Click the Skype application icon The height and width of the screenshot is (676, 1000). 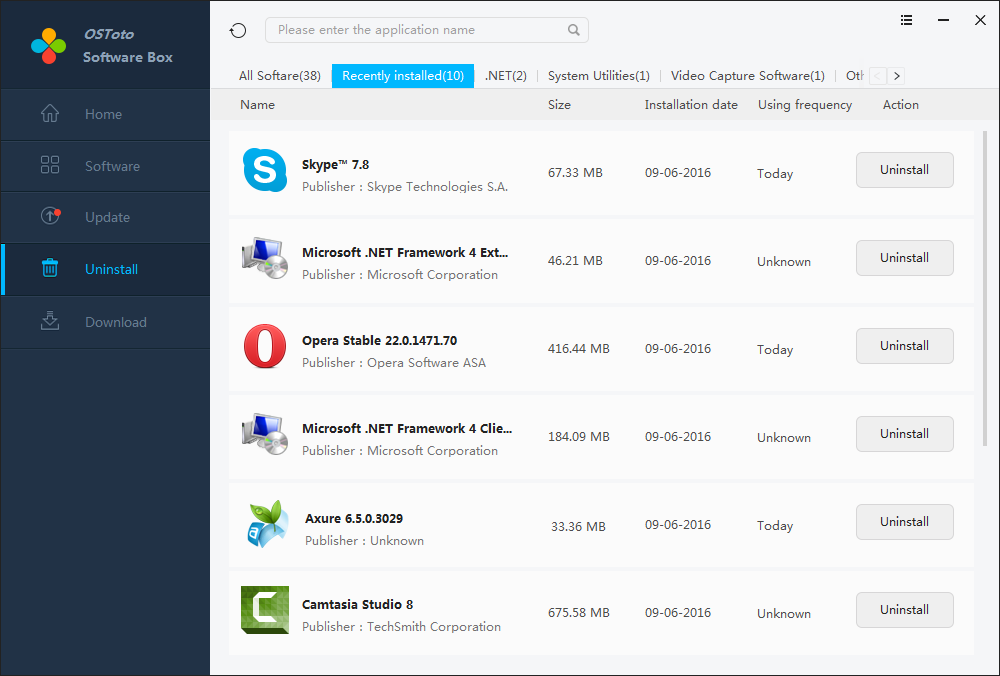265,170
